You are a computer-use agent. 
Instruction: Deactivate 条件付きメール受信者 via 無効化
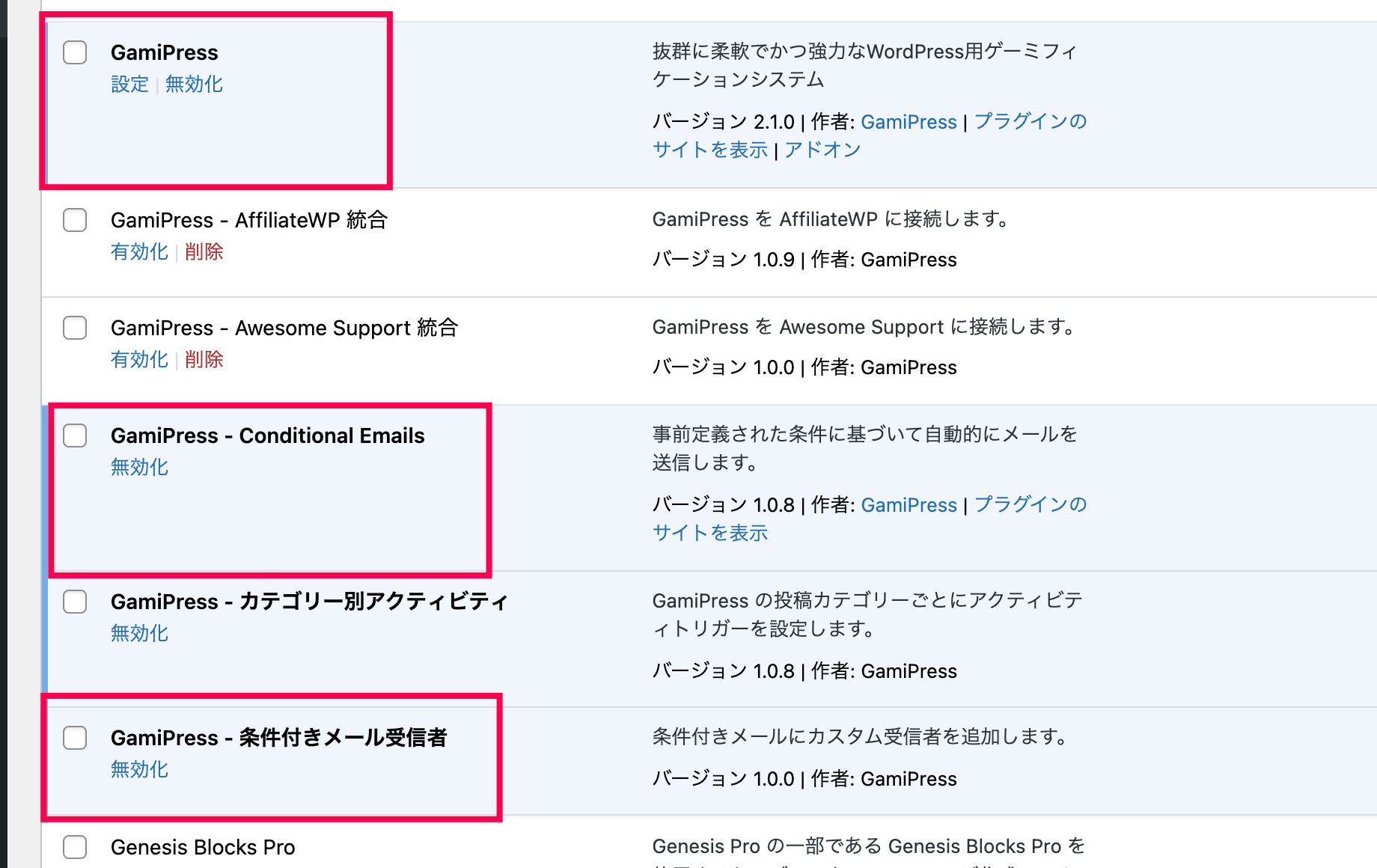[x=139, y=769]
